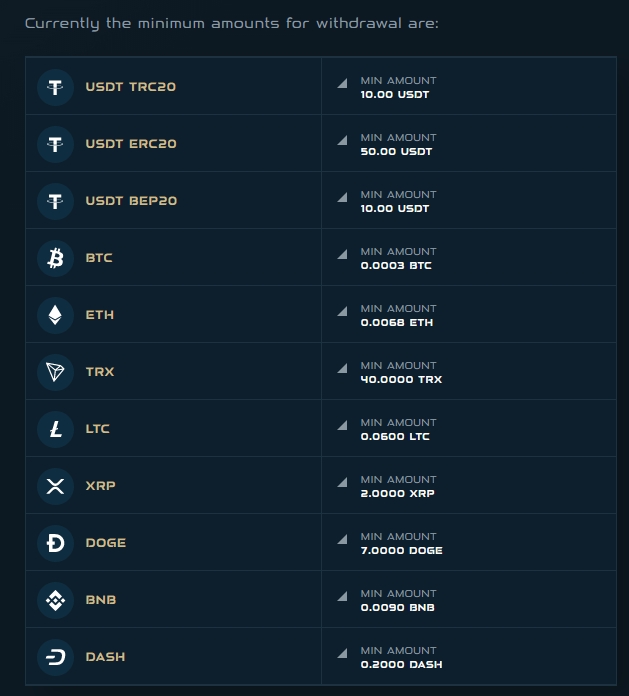
Task: Click the USDT ERC20 Tether icon
Action: [55, 144]
